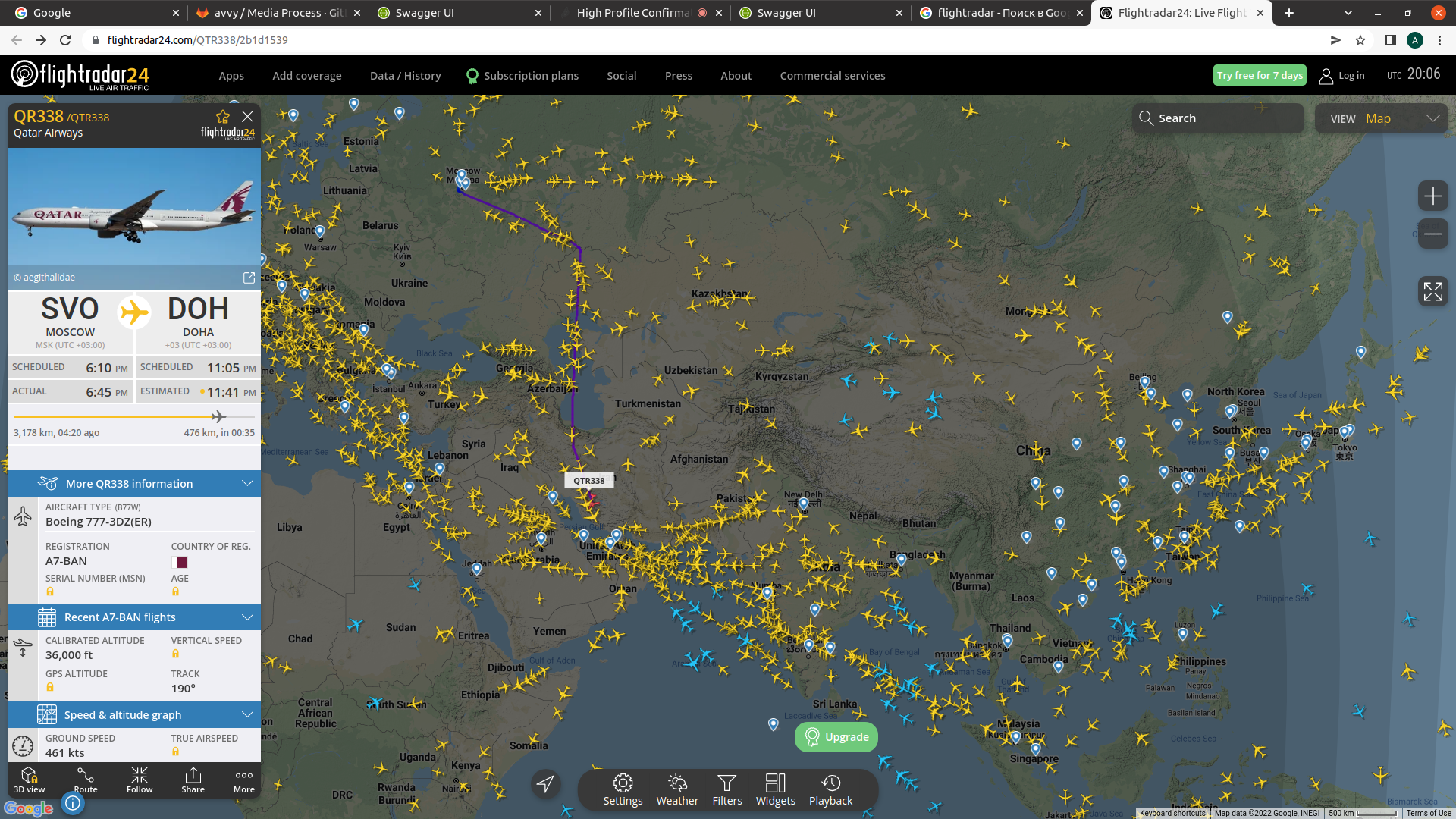Click locked GPS Altitude padlock
The height and width of the screenshot is (819, 1456).
click(49, 687)
